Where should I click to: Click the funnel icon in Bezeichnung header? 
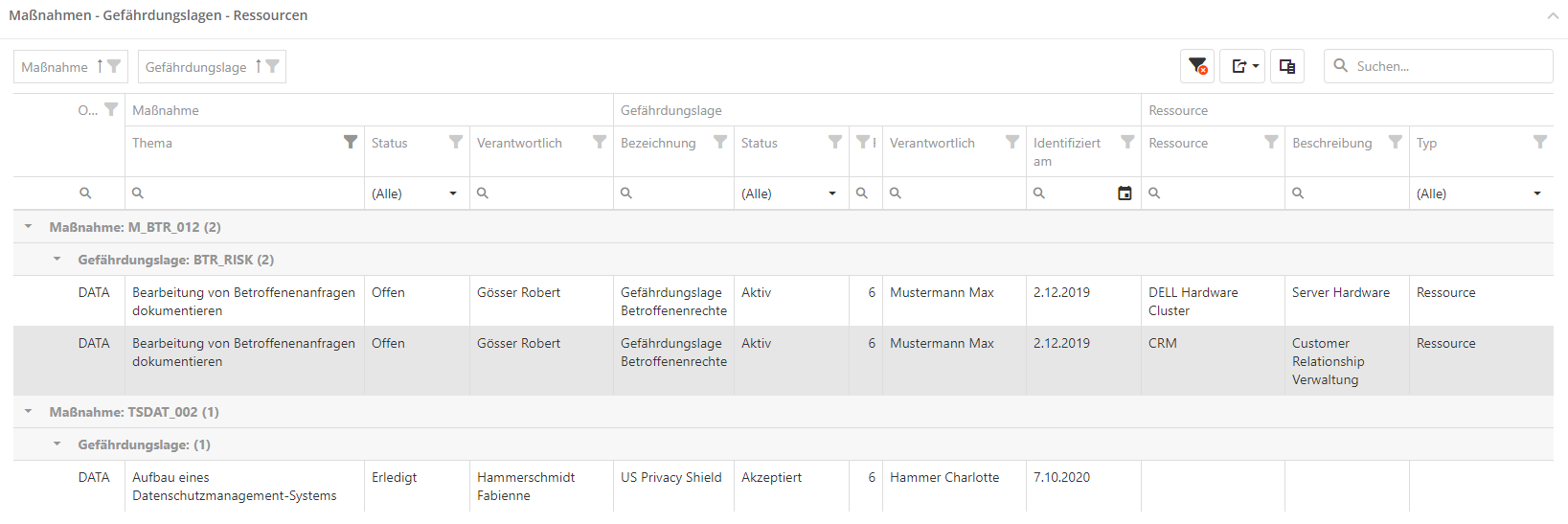[720, 142]
